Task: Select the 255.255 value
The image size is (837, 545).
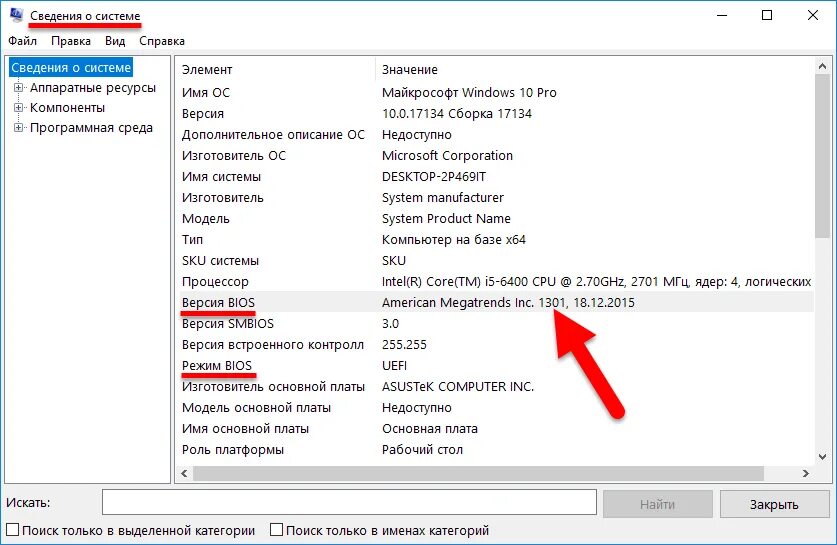Action: [x=404, y=345]
